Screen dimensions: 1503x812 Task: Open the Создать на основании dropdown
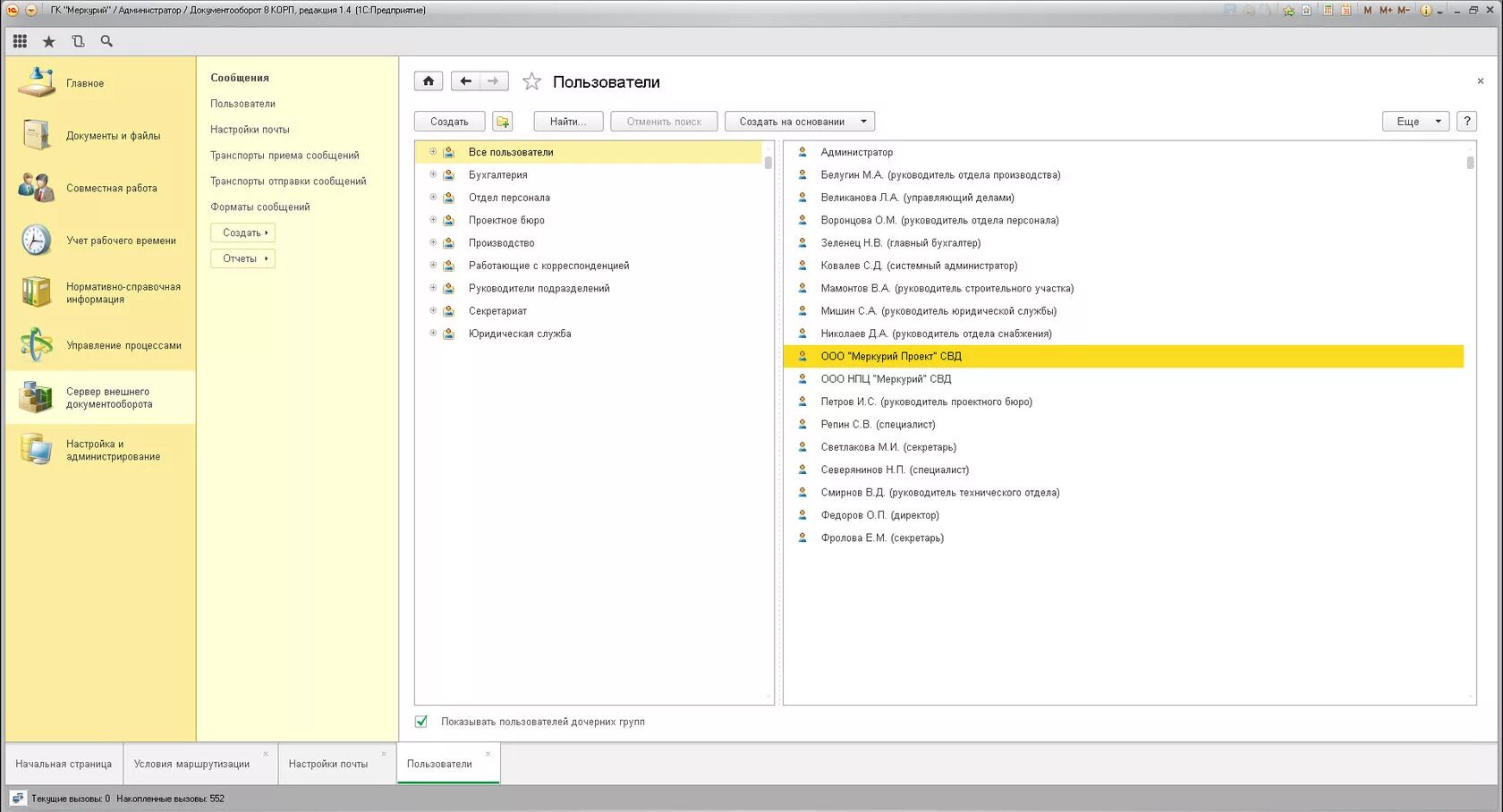800,122
